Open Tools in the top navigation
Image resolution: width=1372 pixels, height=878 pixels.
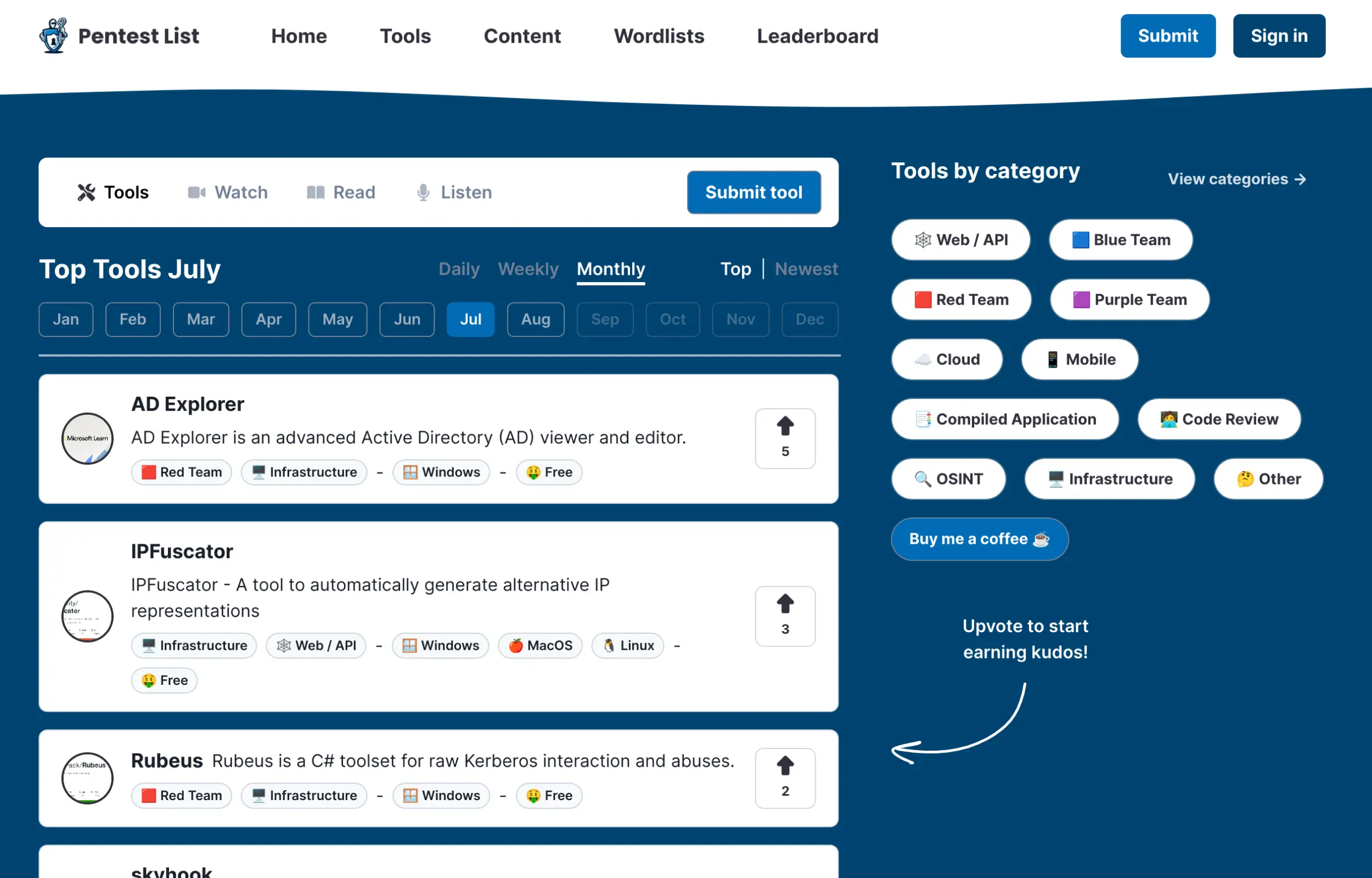click(405, 36)
